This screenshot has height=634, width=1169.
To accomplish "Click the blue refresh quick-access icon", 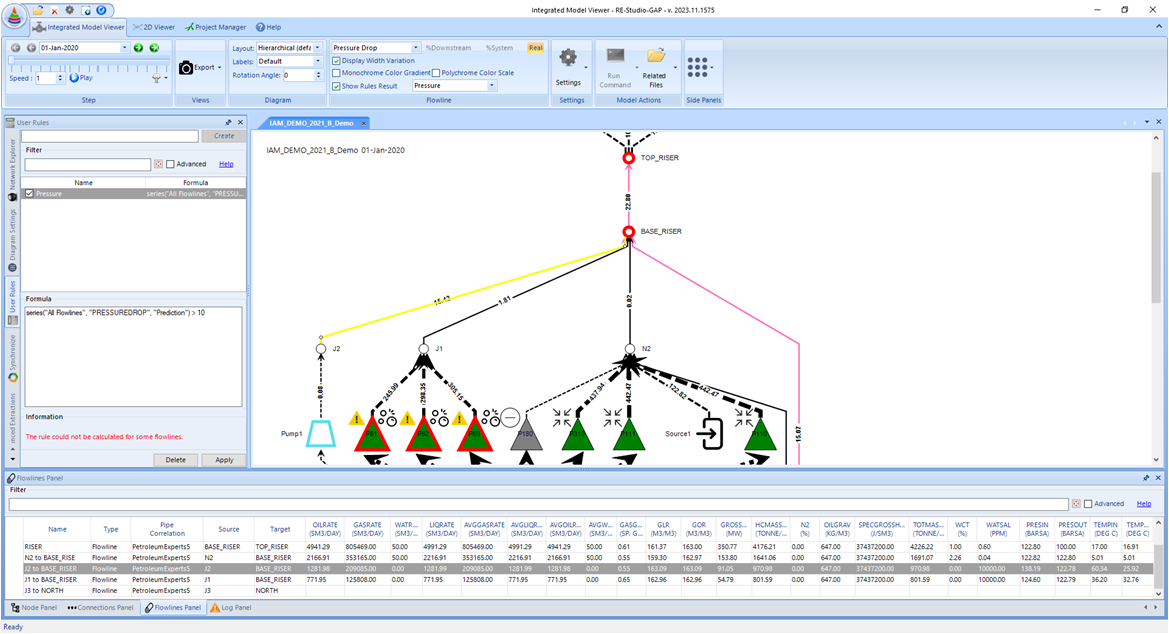I will tap(101, 10).
